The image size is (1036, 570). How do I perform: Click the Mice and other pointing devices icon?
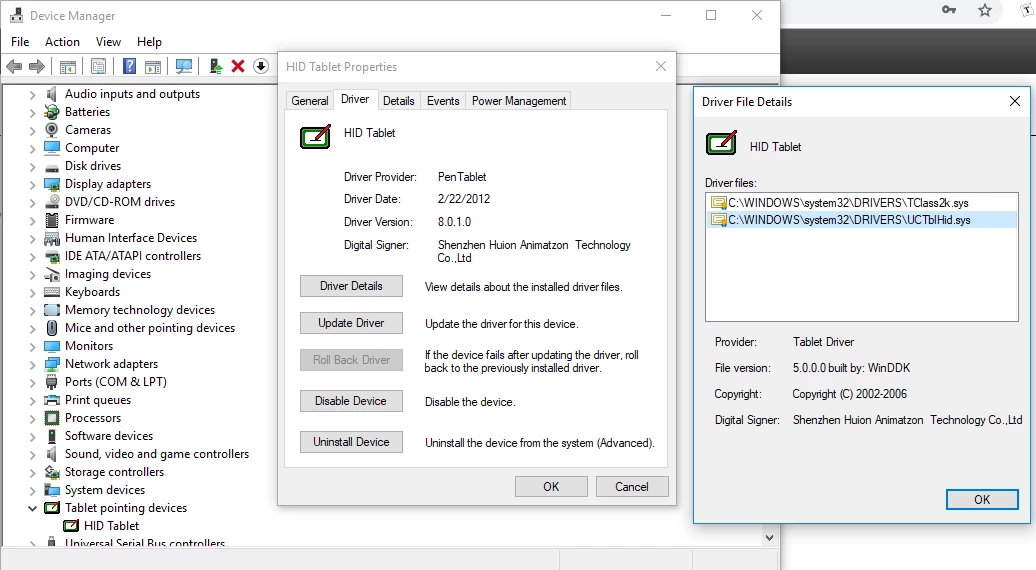(52, 328)
